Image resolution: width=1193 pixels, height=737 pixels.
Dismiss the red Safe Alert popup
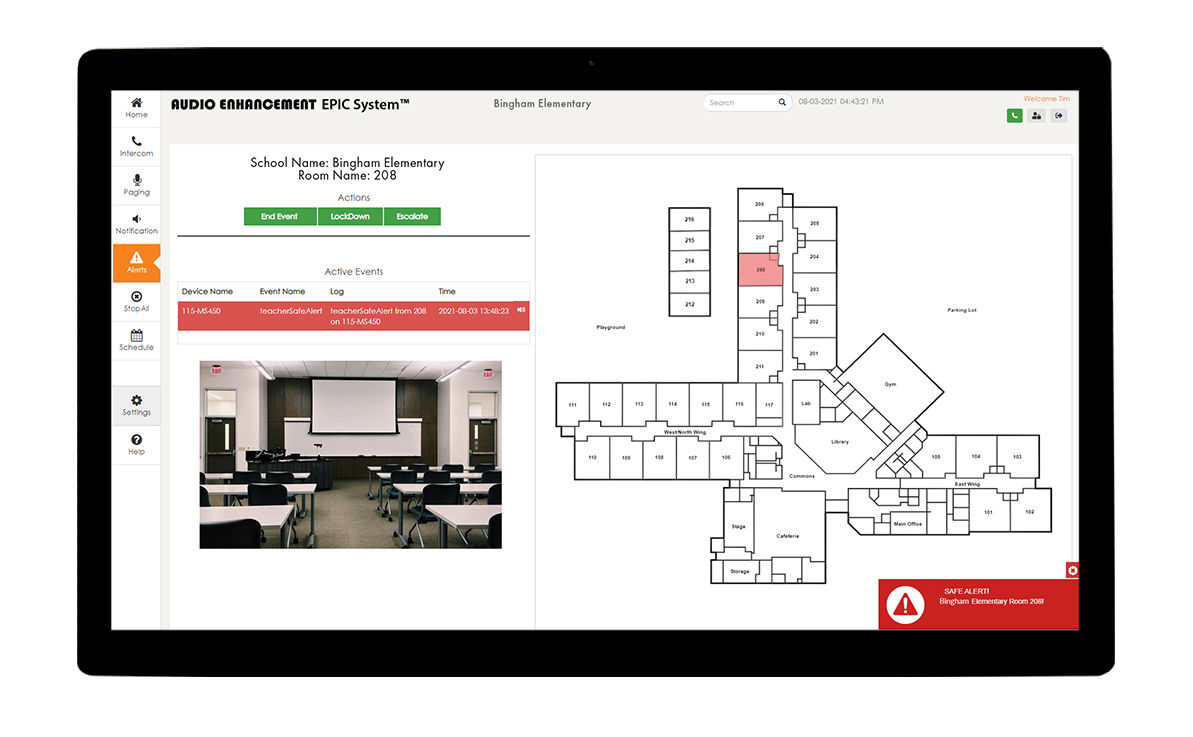tap(1072, 570)
